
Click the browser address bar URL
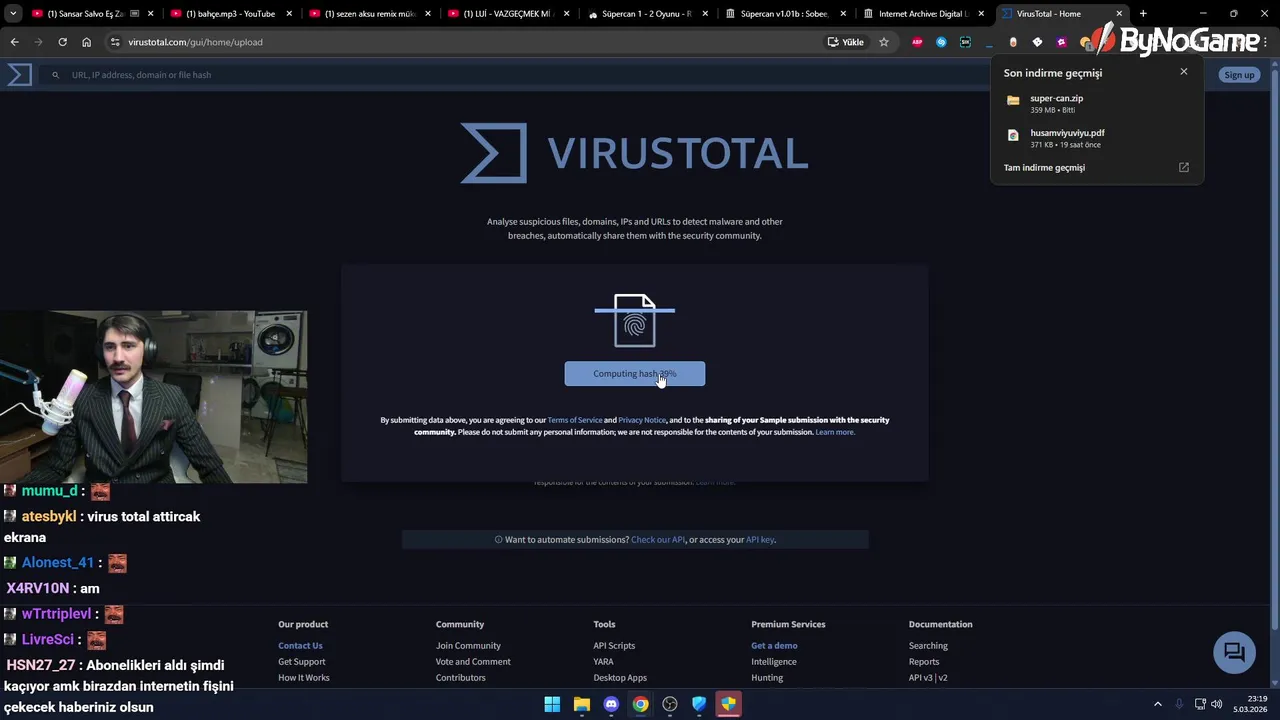click(195, 42)
